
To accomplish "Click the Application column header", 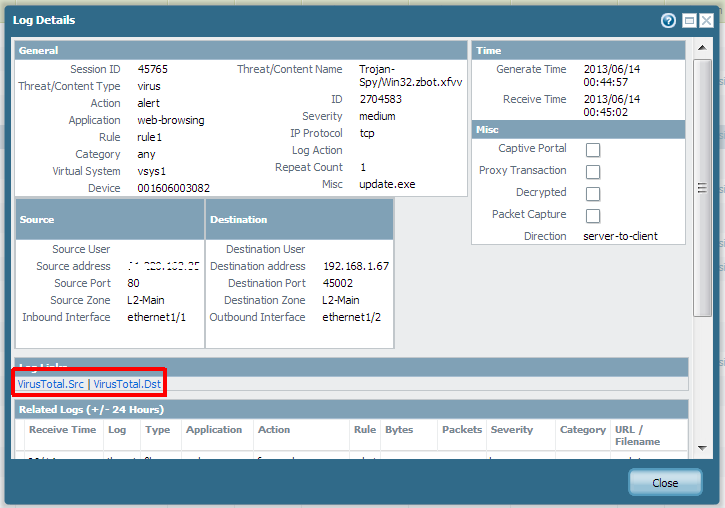I will point(214,430).
